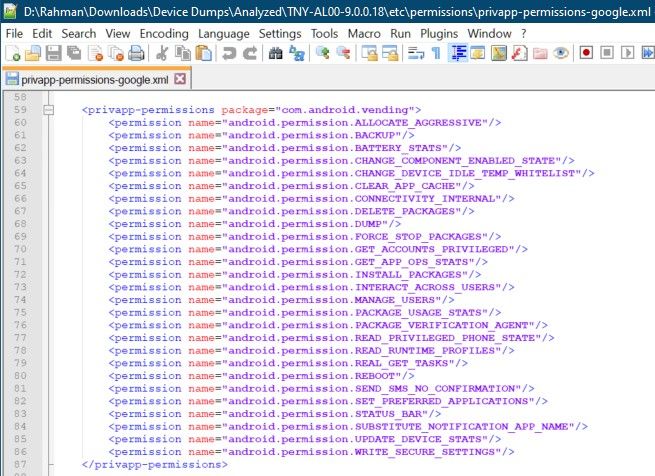Open the Window menu
The image size is (655, 476).
pos(489,33)
